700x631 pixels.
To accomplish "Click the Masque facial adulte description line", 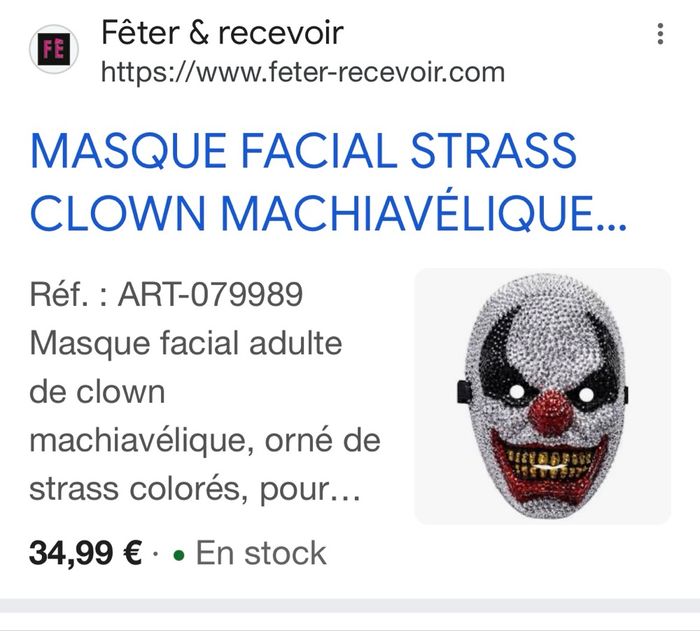I will 186,344.
